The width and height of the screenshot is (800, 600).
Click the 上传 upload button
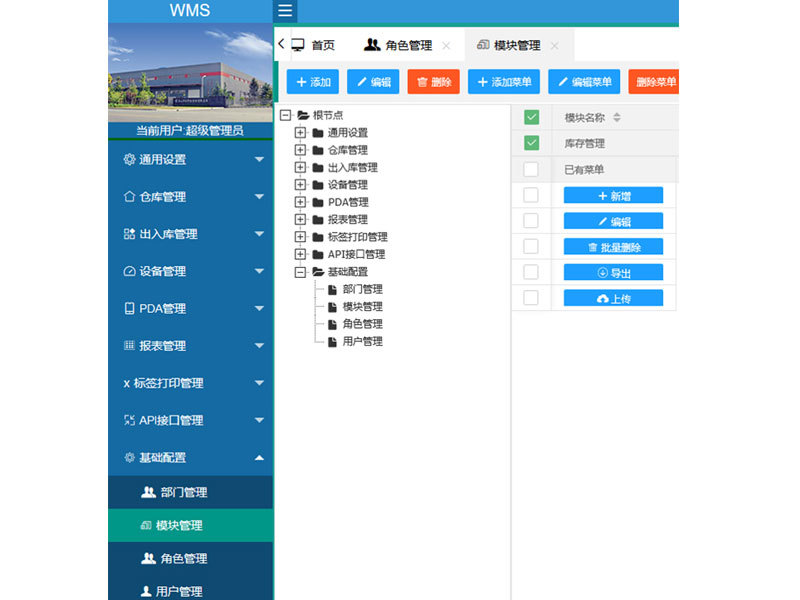613,298
